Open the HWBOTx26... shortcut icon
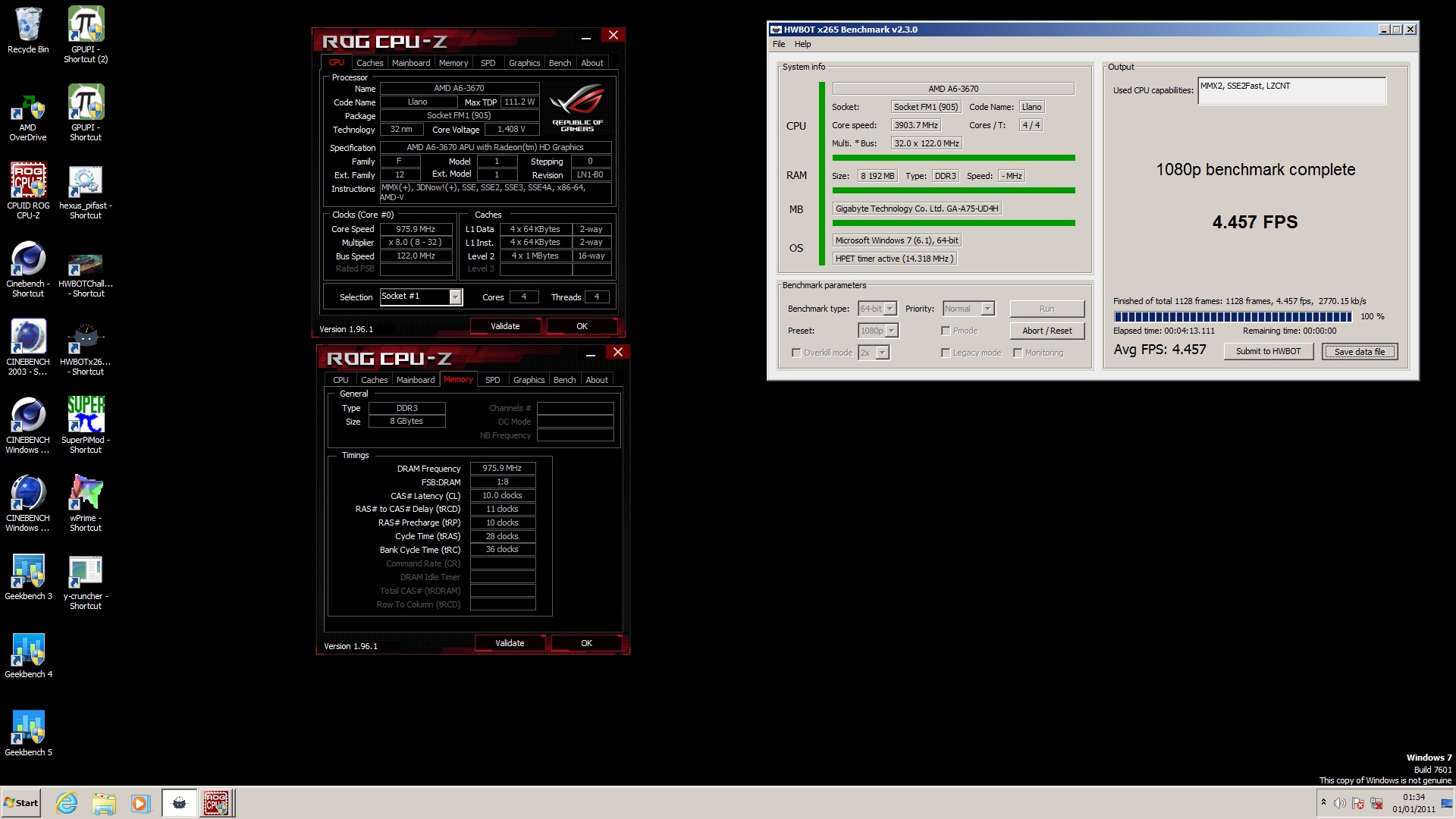This screenshot has width=1456, height=819. coord(86,347)
